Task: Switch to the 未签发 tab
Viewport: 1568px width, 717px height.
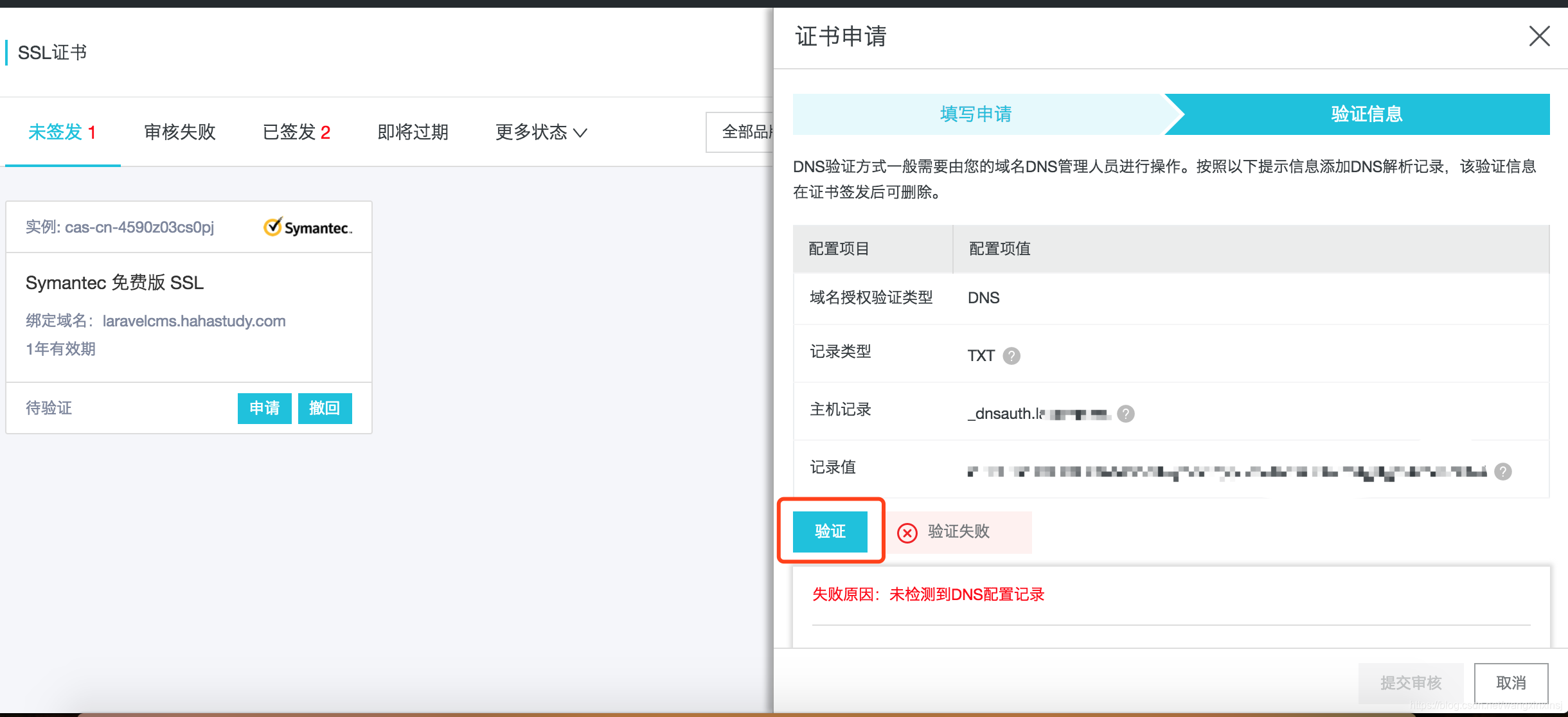Action: click(x=62, y=132)
